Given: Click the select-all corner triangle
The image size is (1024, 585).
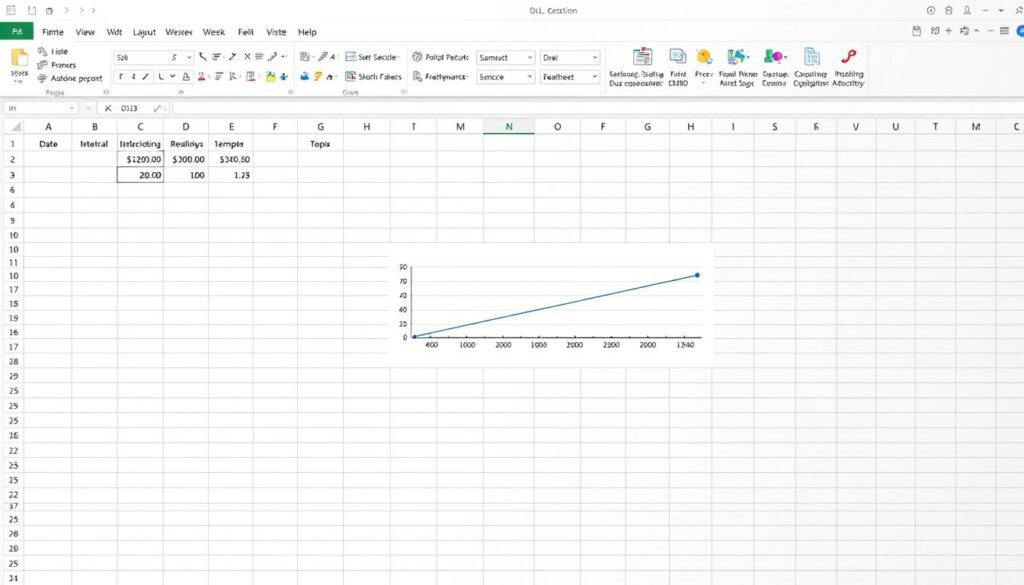Looking at the screenshot, I should (16, 127).
